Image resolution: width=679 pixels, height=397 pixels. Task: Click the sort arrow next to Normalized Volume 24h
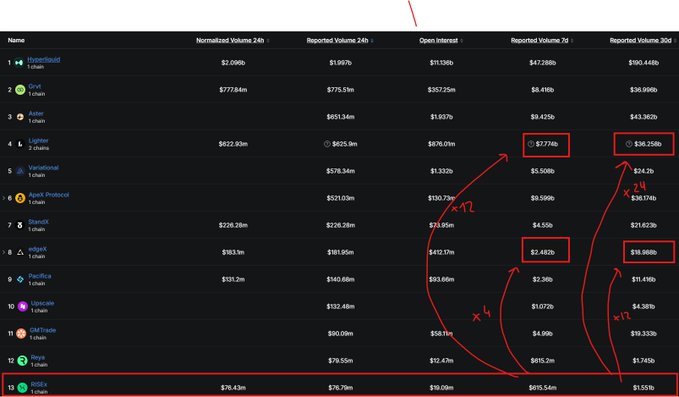(268, 41)
